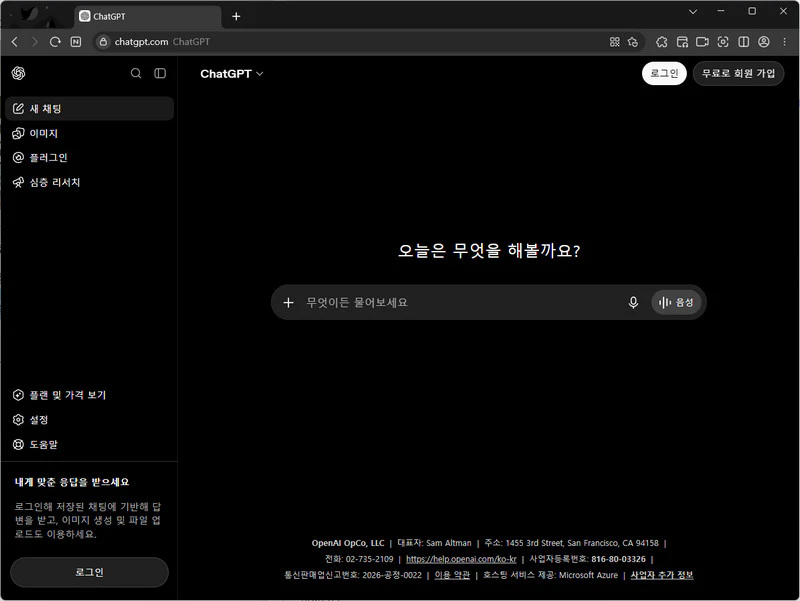Collapse the sidebar with panel icon
The image size is (800, 601).
(x=160, y=73)
